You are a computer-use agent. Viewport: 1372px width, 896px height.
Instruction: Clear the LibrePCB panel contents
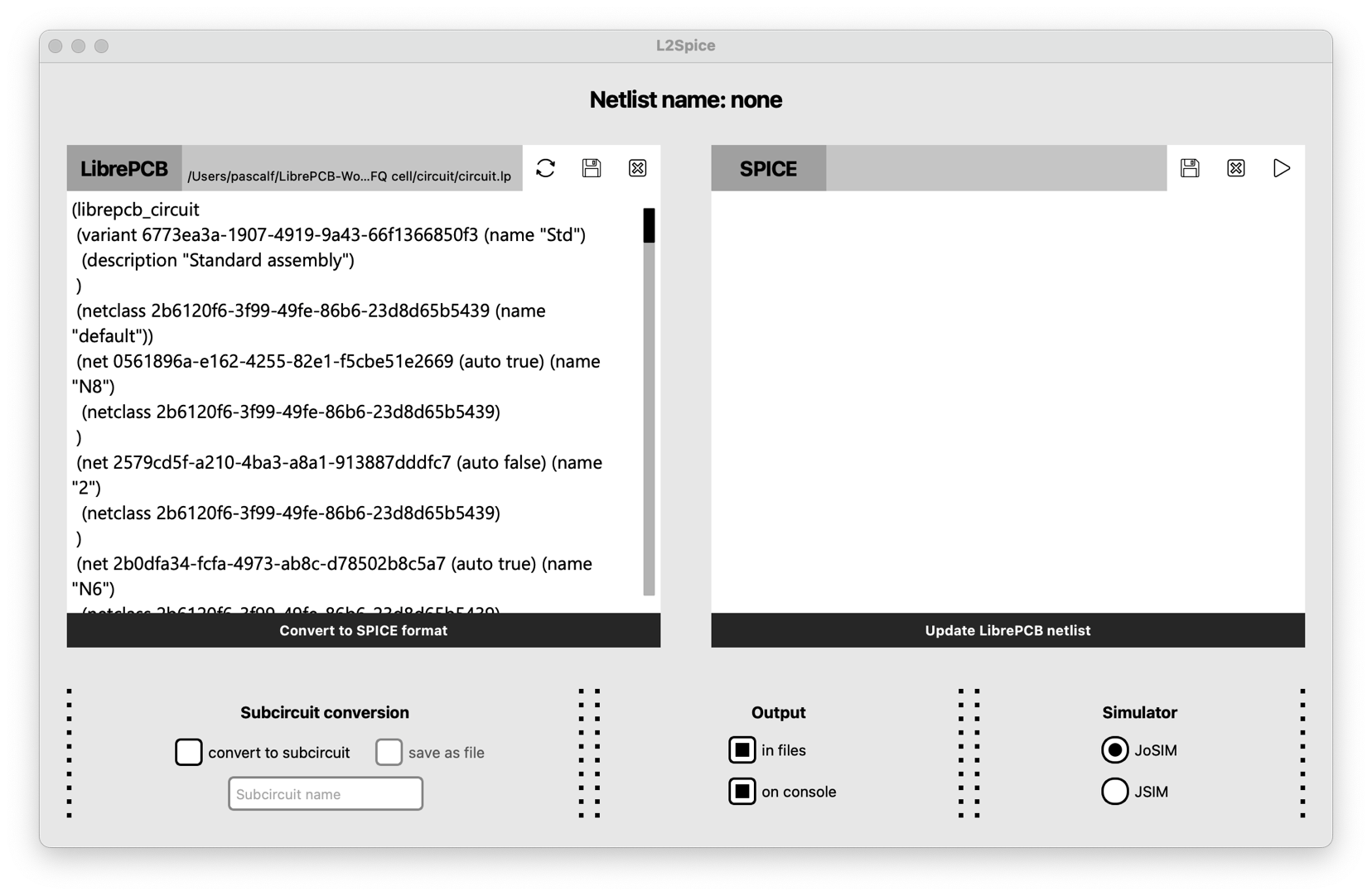point(637,168)
